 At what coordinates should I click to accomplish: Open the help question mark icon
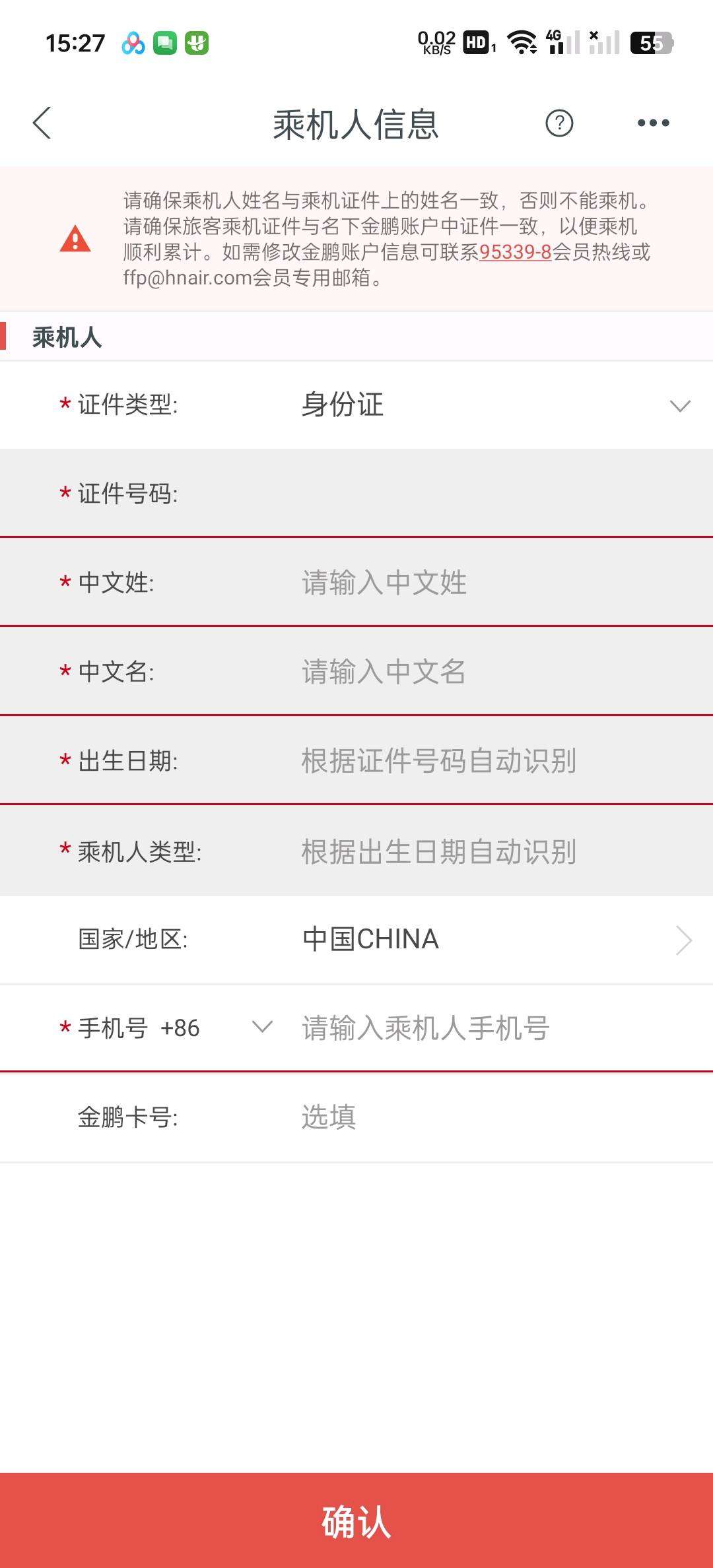pyautogui.click(x=559, y=123)
